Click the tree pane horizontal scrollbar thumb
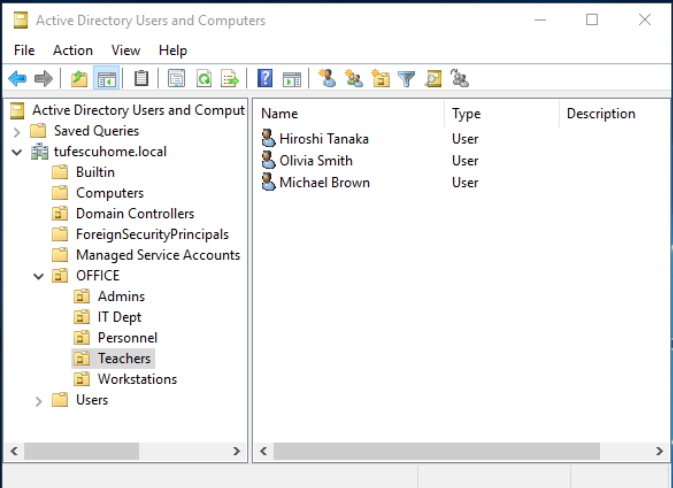The width and height of the screenshot is (673, 488). 82,451
